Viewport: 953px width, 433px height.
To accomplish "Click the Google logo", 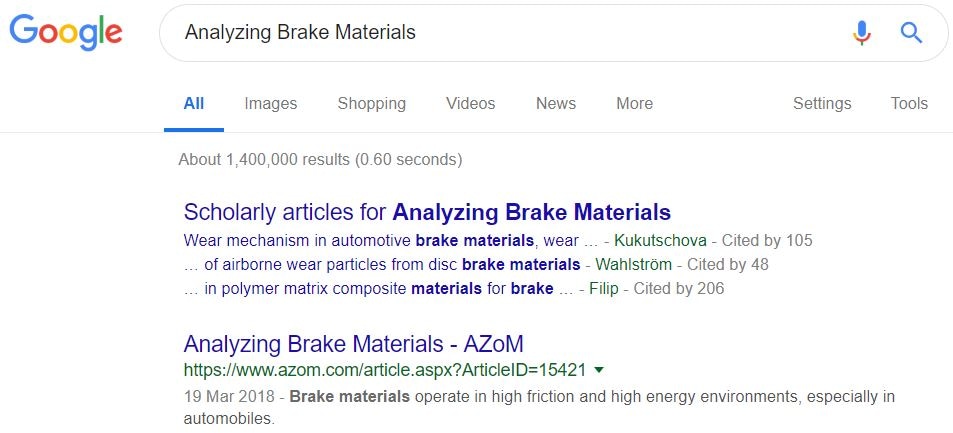I will 66,32.
